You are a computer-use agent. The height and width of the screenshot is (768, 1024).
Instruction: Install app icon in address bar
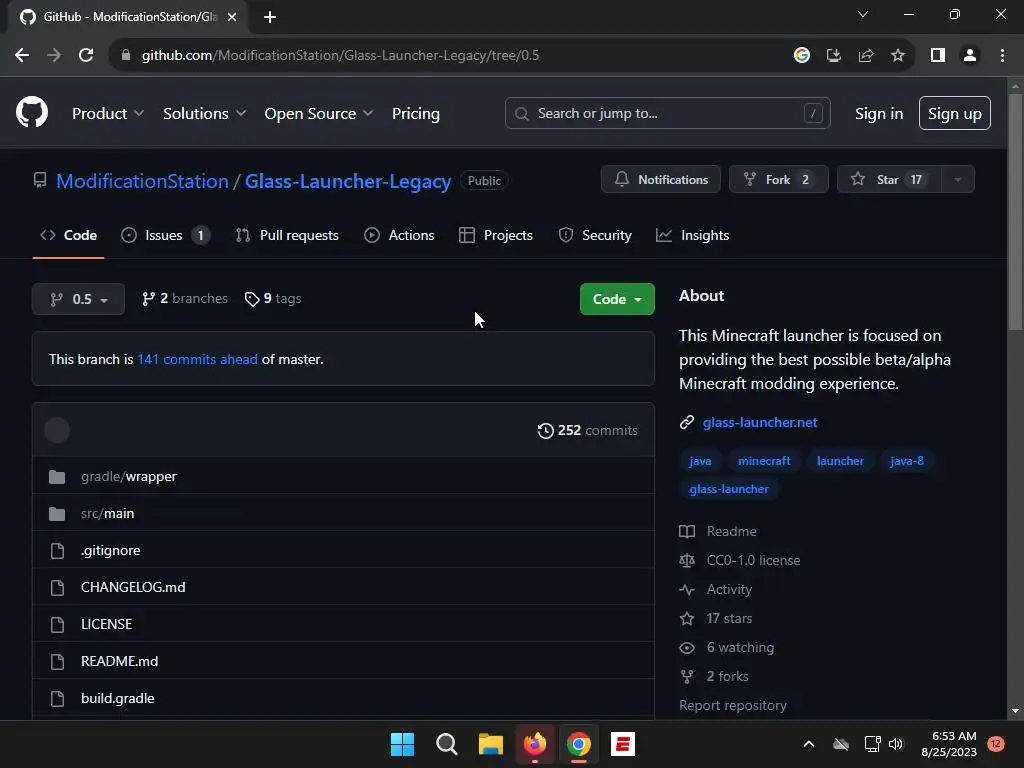coord(834,56)
